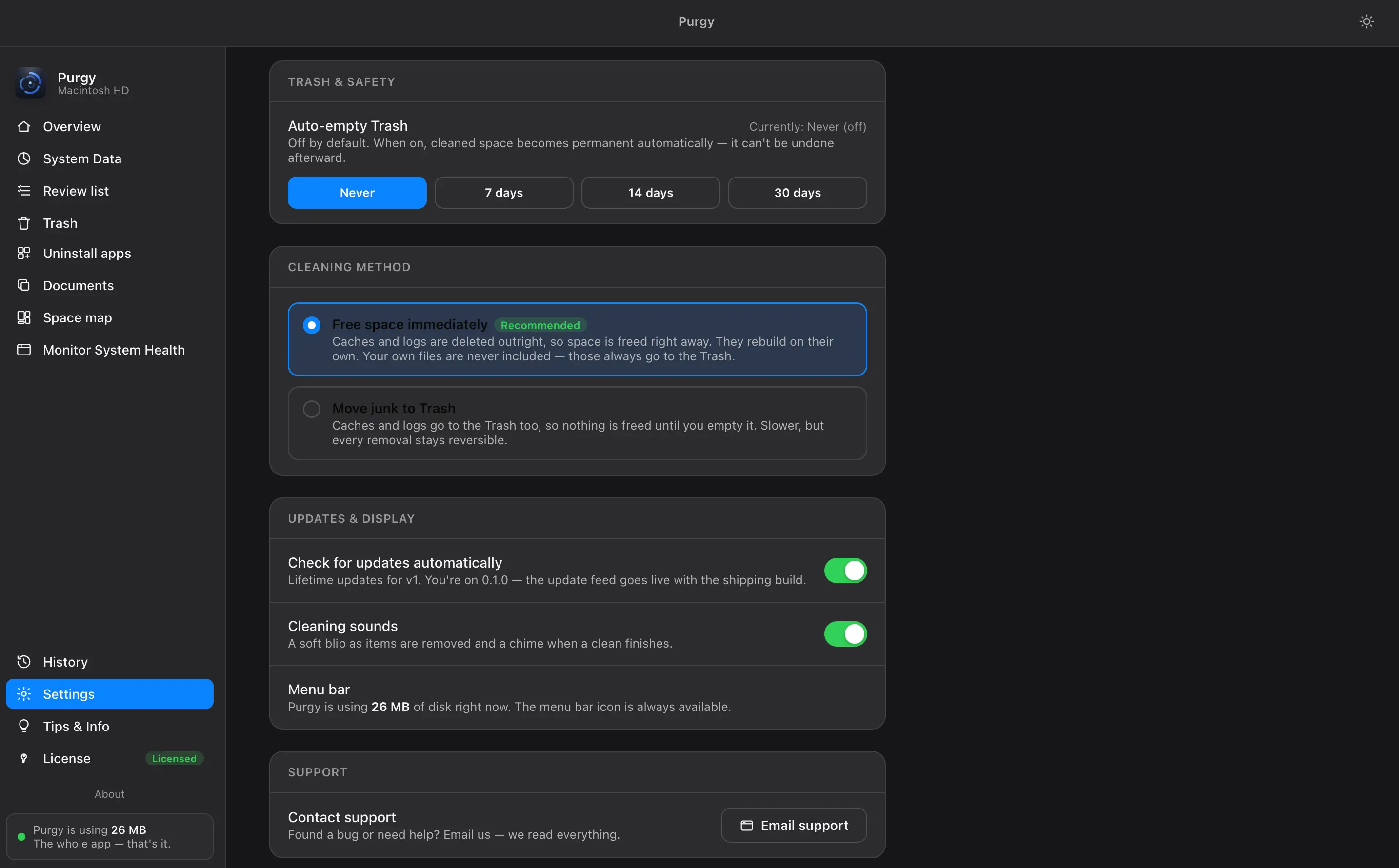Set Auto-empty Trash to Never
This screenshot has width=1399, height=868.
[357, 193]
